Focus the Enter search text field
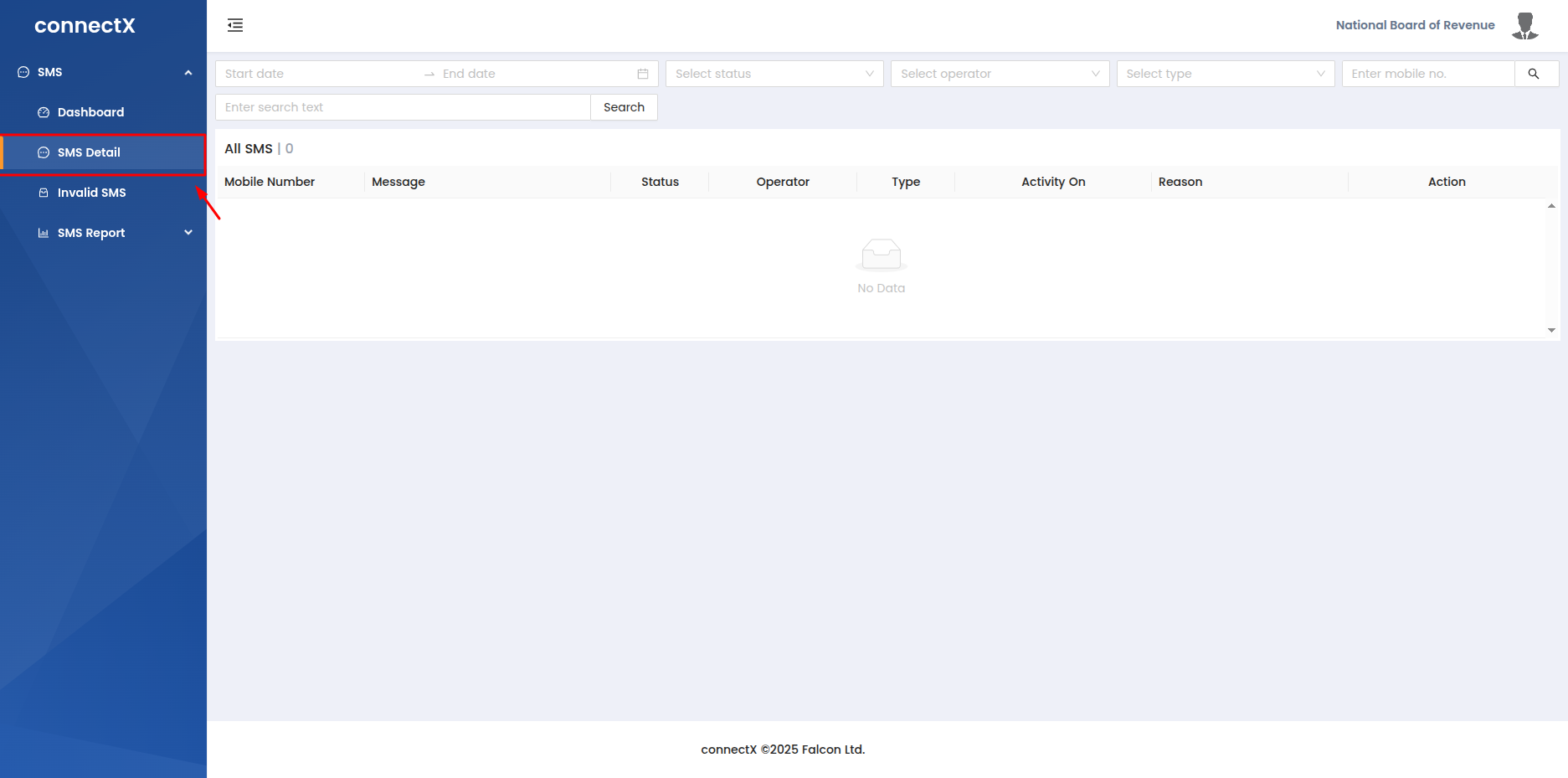This screenshot has height=778, width=1568. click(403, 107)
